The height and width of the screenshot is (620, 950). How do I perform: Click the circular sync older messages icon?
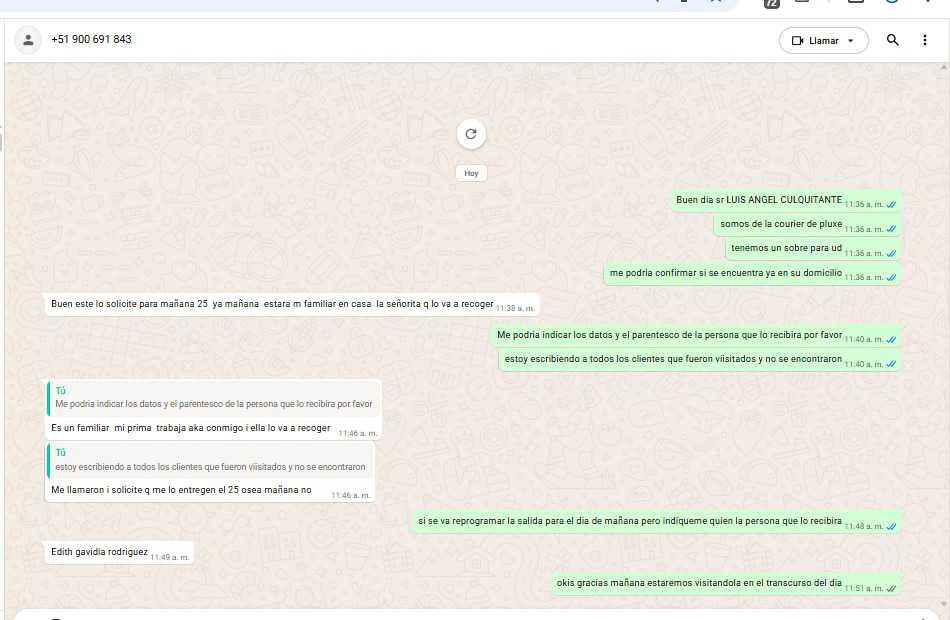[471, 134]
